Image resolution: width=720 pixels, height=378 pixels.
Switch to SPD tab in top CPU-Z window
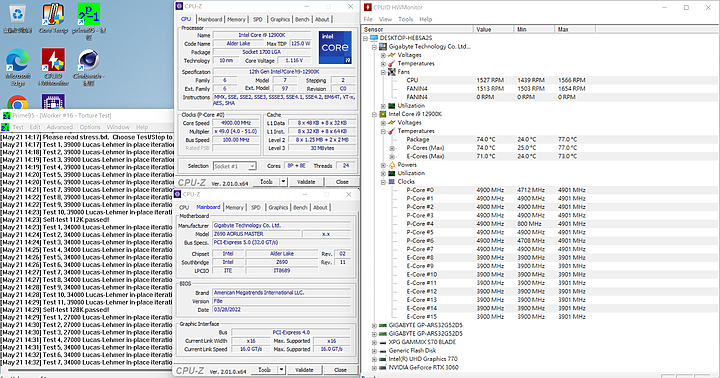pos(258,19)
